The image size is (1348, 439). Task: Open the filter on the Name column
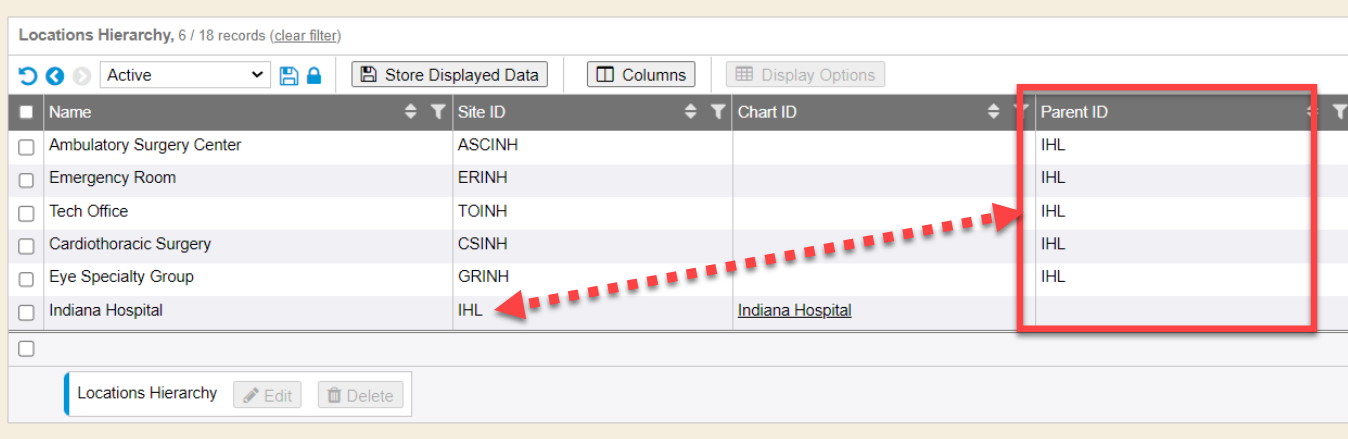[x=437, y=112]
